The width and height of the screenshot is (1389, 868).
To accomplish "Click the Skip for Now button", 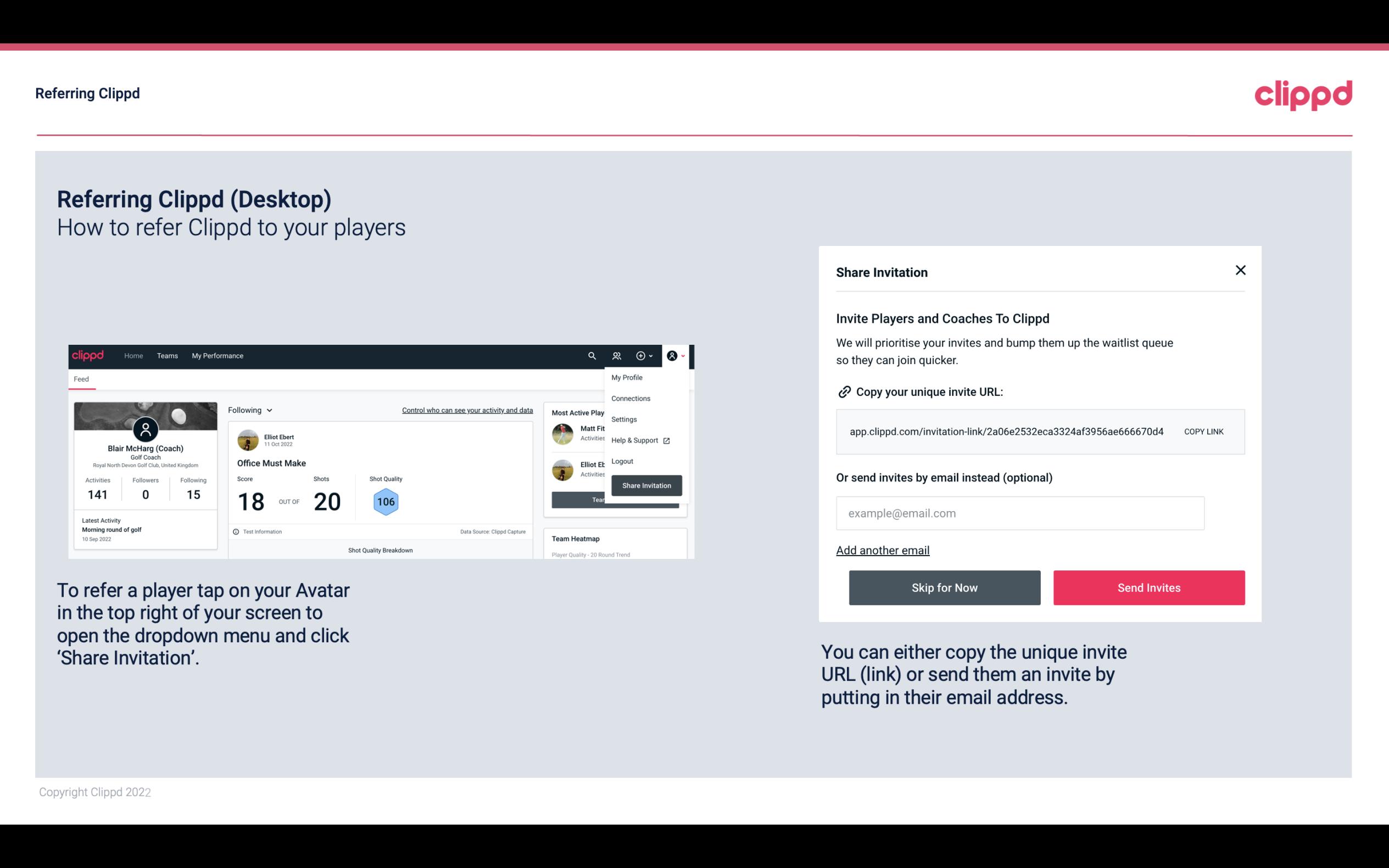I will coord(944,587).
